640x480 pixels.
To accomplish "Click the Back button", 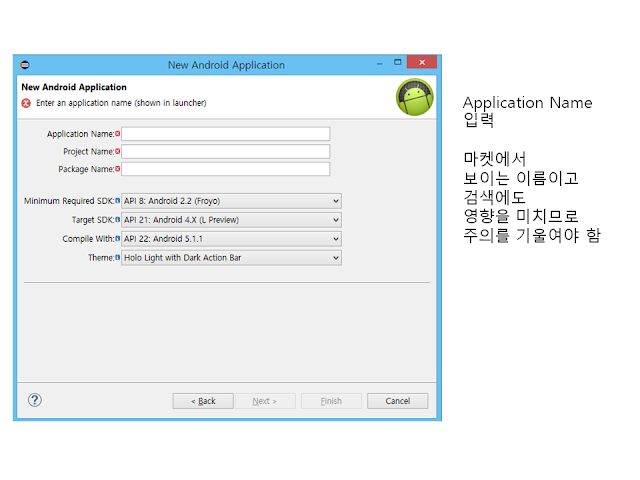I will click(203, 401).
